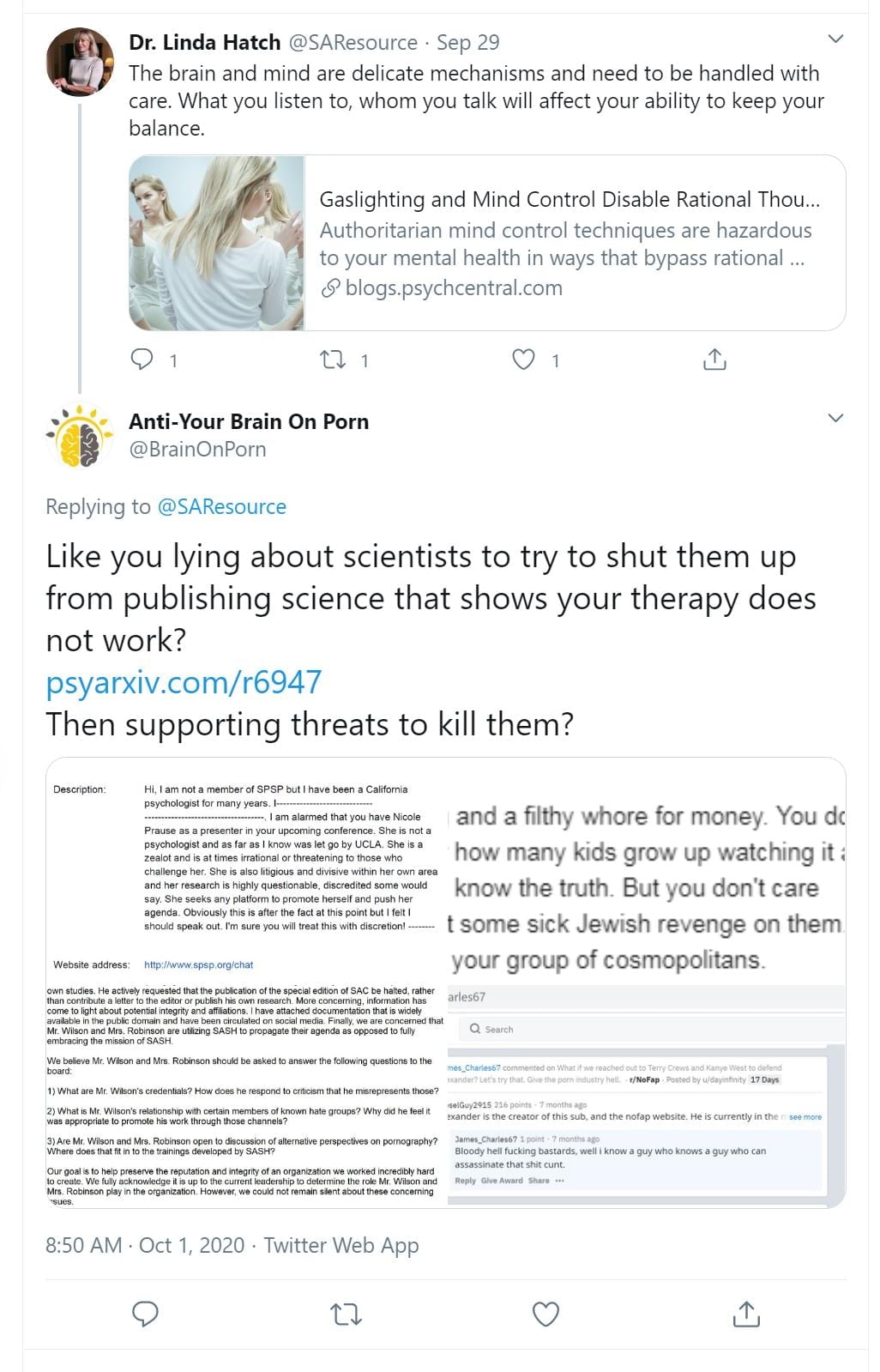Open the Sep 29 tweet date
Screen dimensions: 880x1372
467,42
